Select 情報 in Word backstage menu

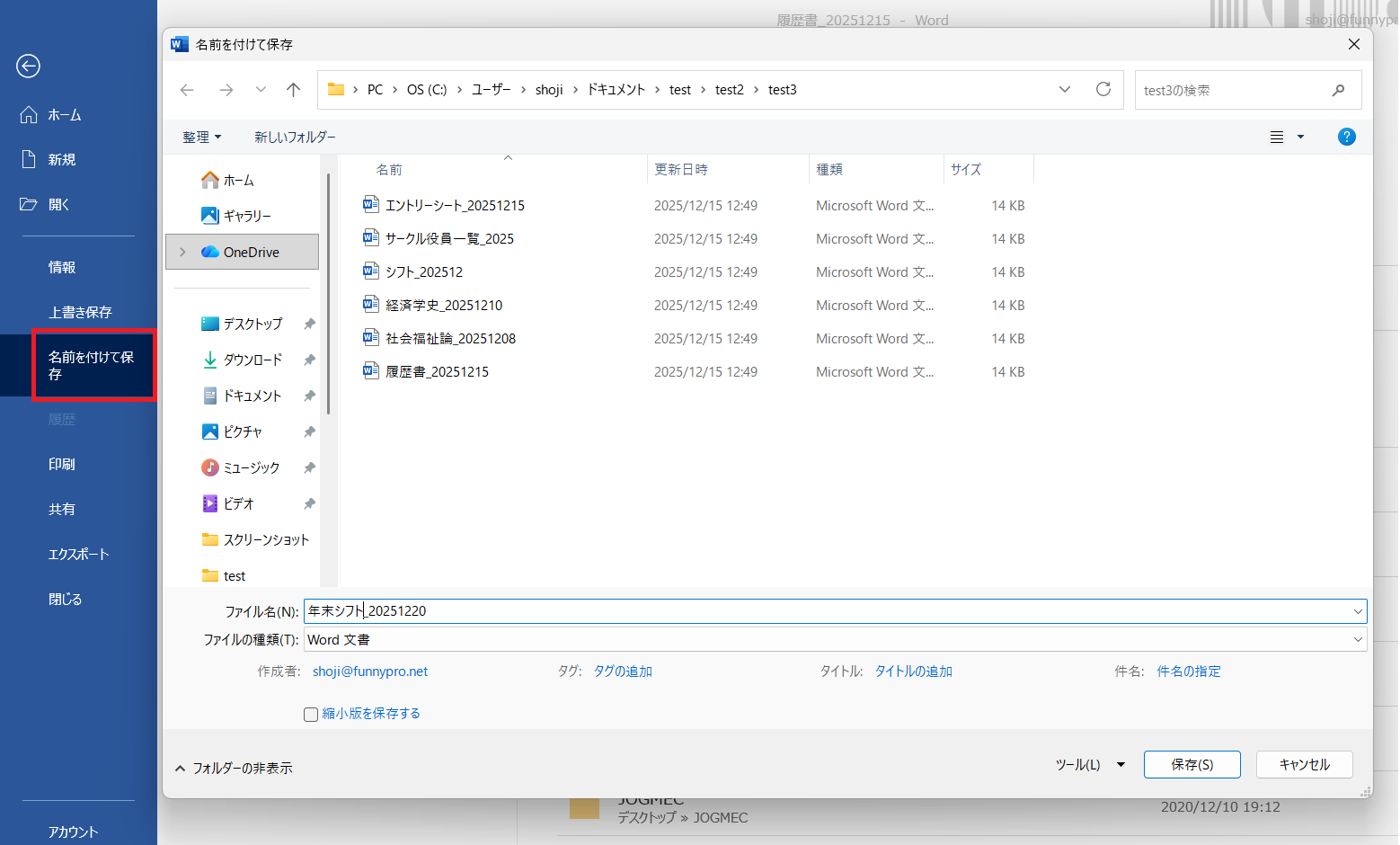(62, 267)
